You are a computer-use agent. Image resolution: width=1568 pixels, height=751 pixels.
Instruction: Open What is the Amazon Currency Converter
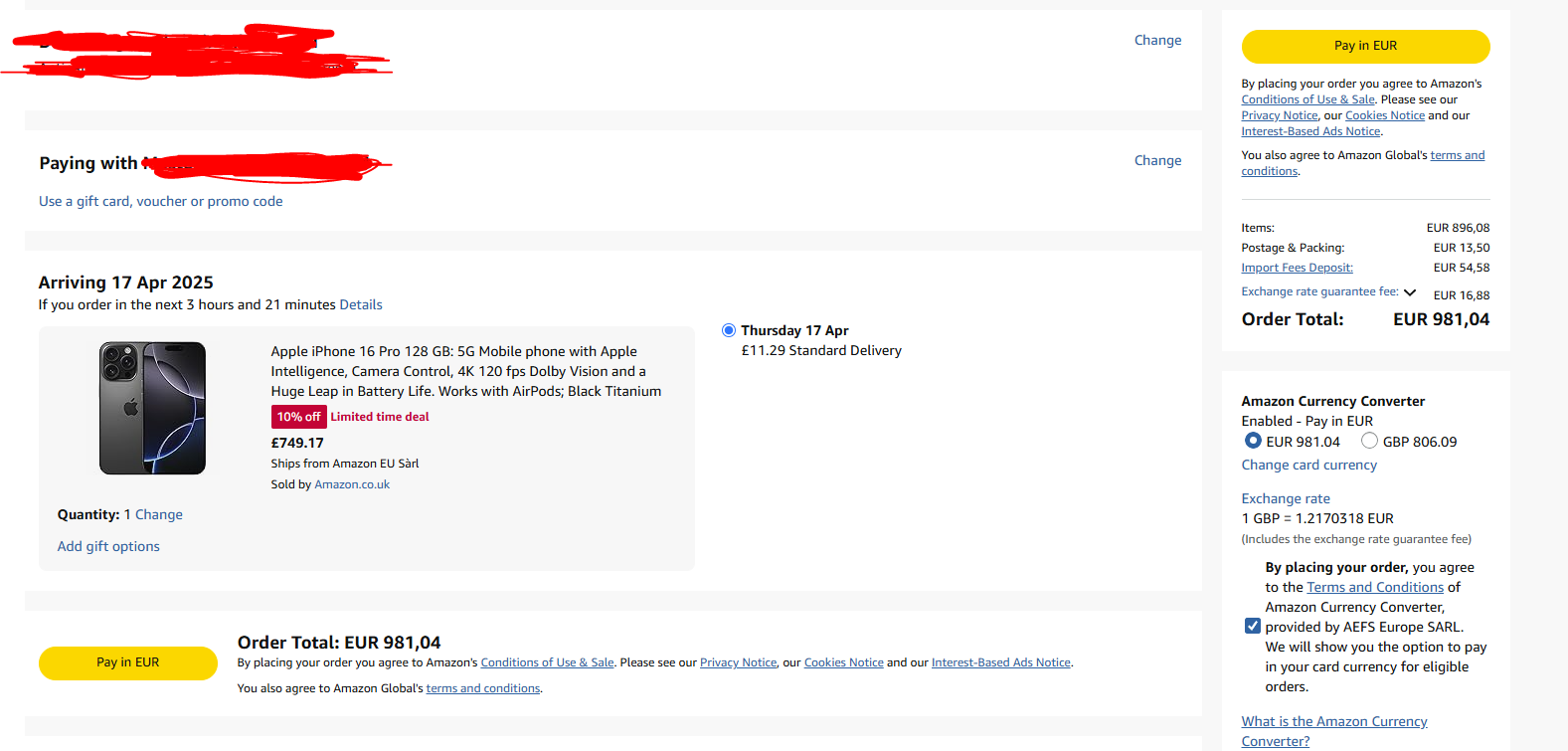pos(1333,731)
